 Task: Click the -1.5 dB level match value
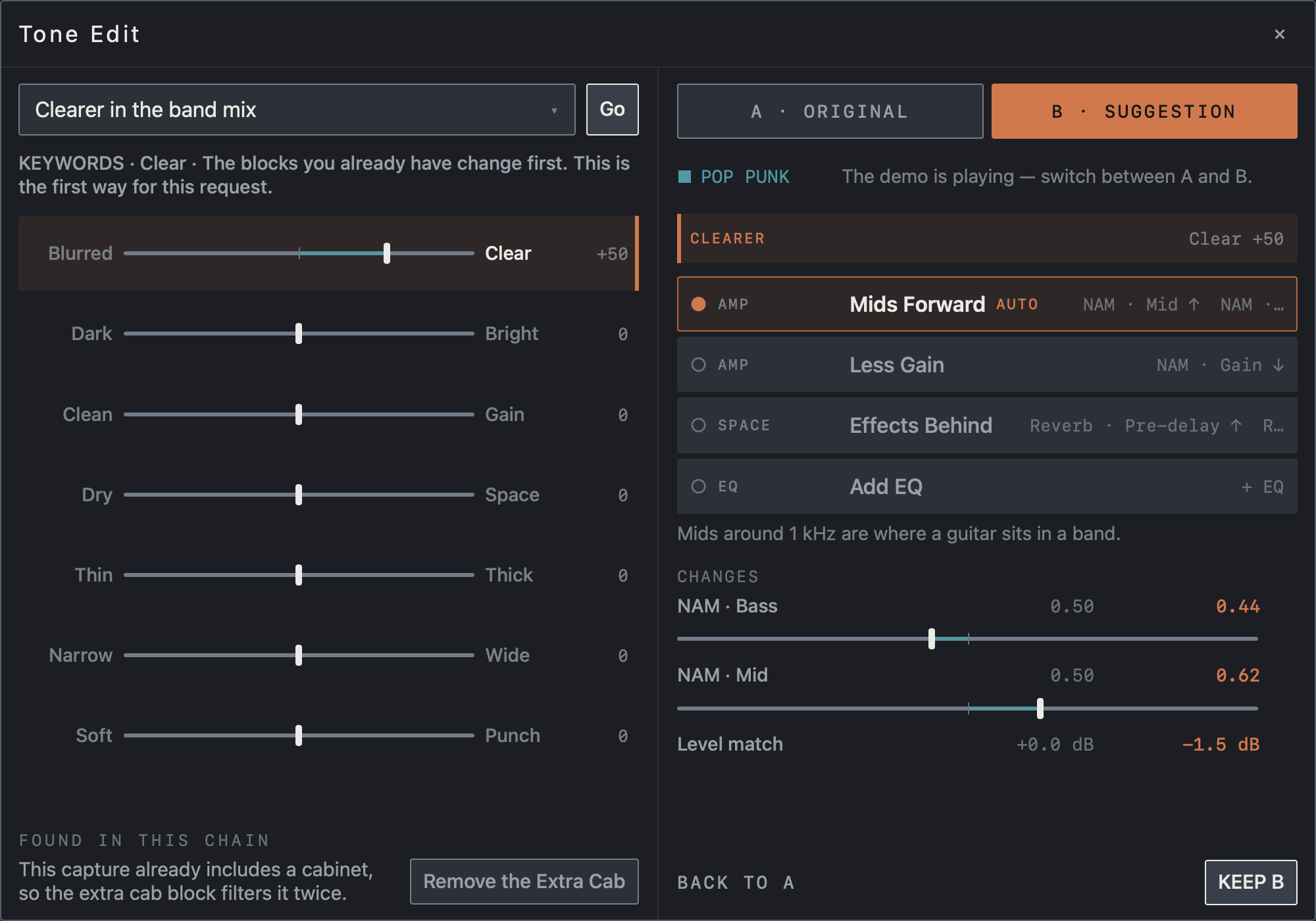tap(1221, 744)
